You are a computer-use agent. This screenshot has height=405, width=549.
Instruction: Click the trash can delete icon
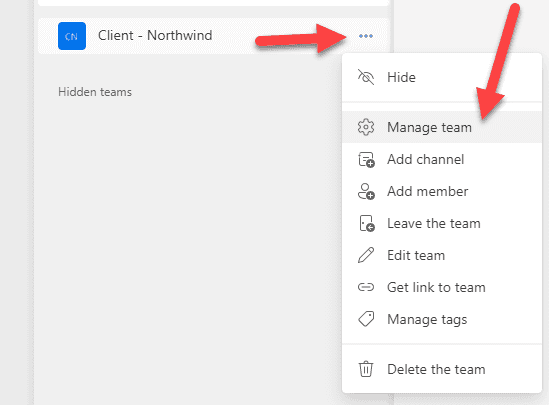366,369
